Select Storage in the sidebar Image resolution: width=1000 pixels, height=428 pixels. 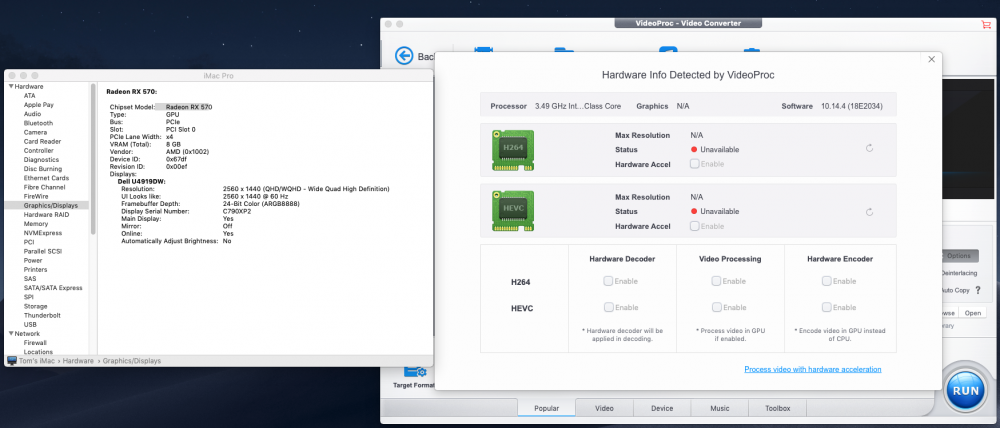[x=36, y=306]
